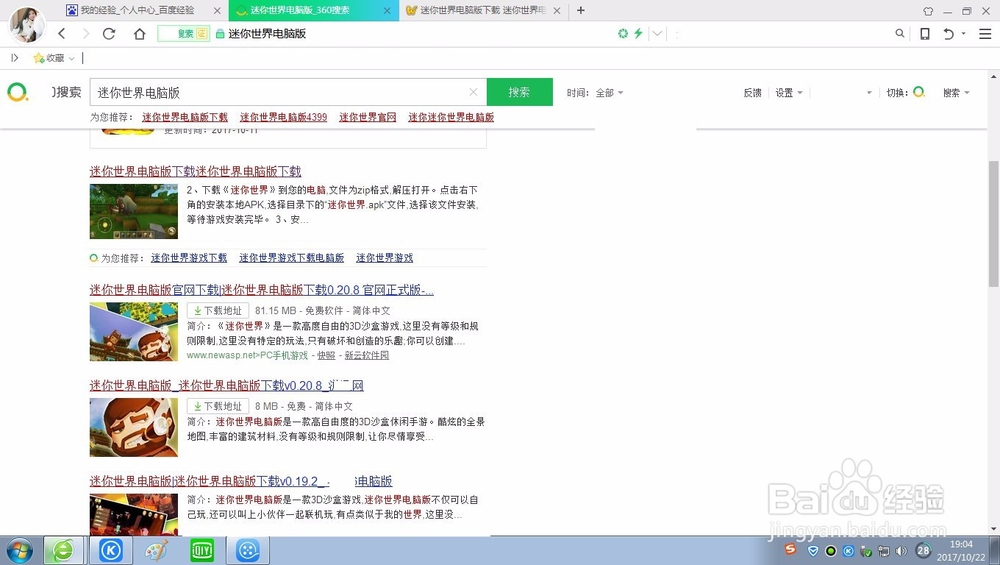The width and height of the screenshot is (1000, 565).
Task: Open the unlabeled dropdown arrow left of 切换
Action: coord(869,93)
